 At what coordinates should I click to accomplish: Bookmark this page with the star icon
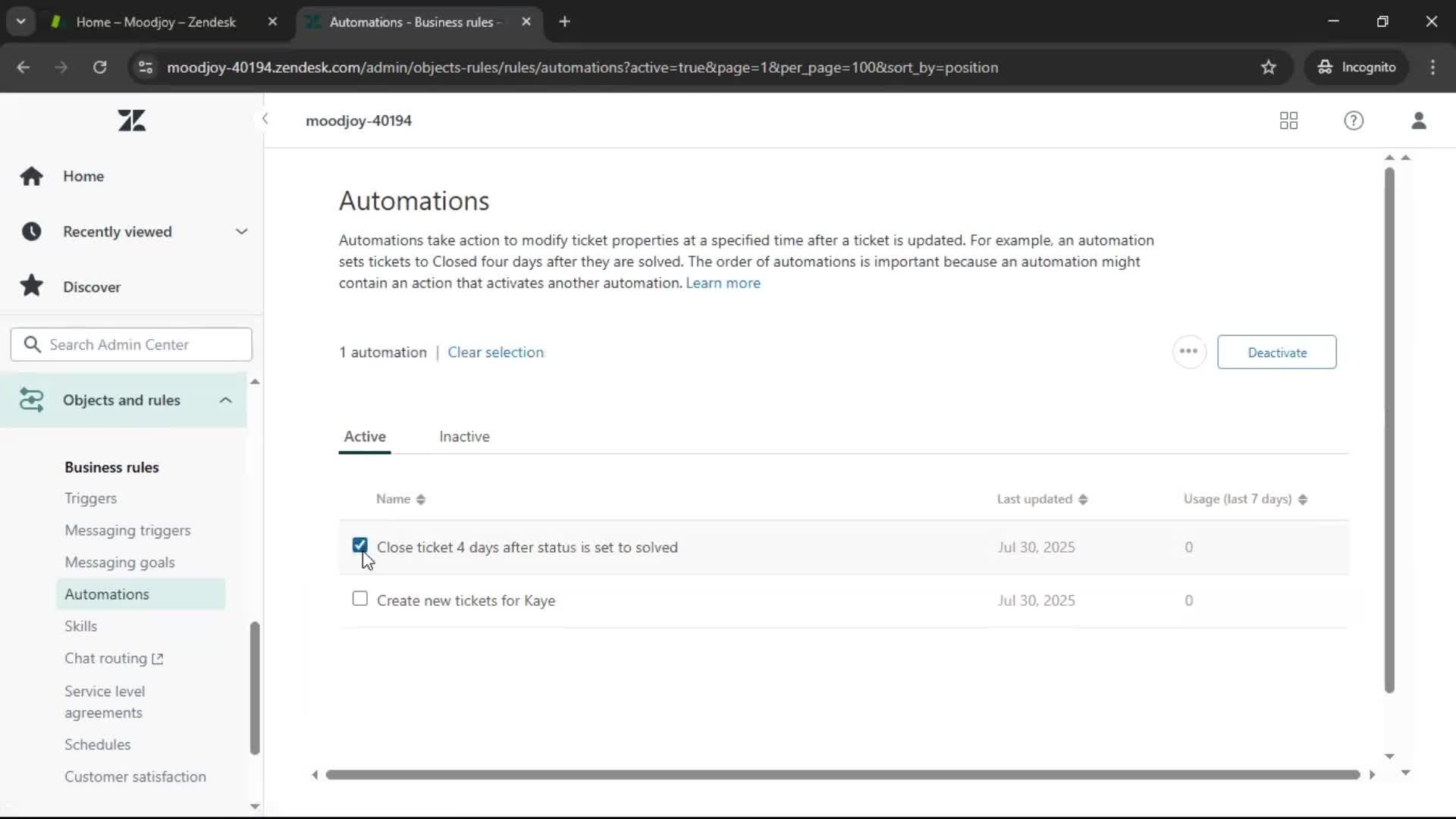tap(1269, 67)
